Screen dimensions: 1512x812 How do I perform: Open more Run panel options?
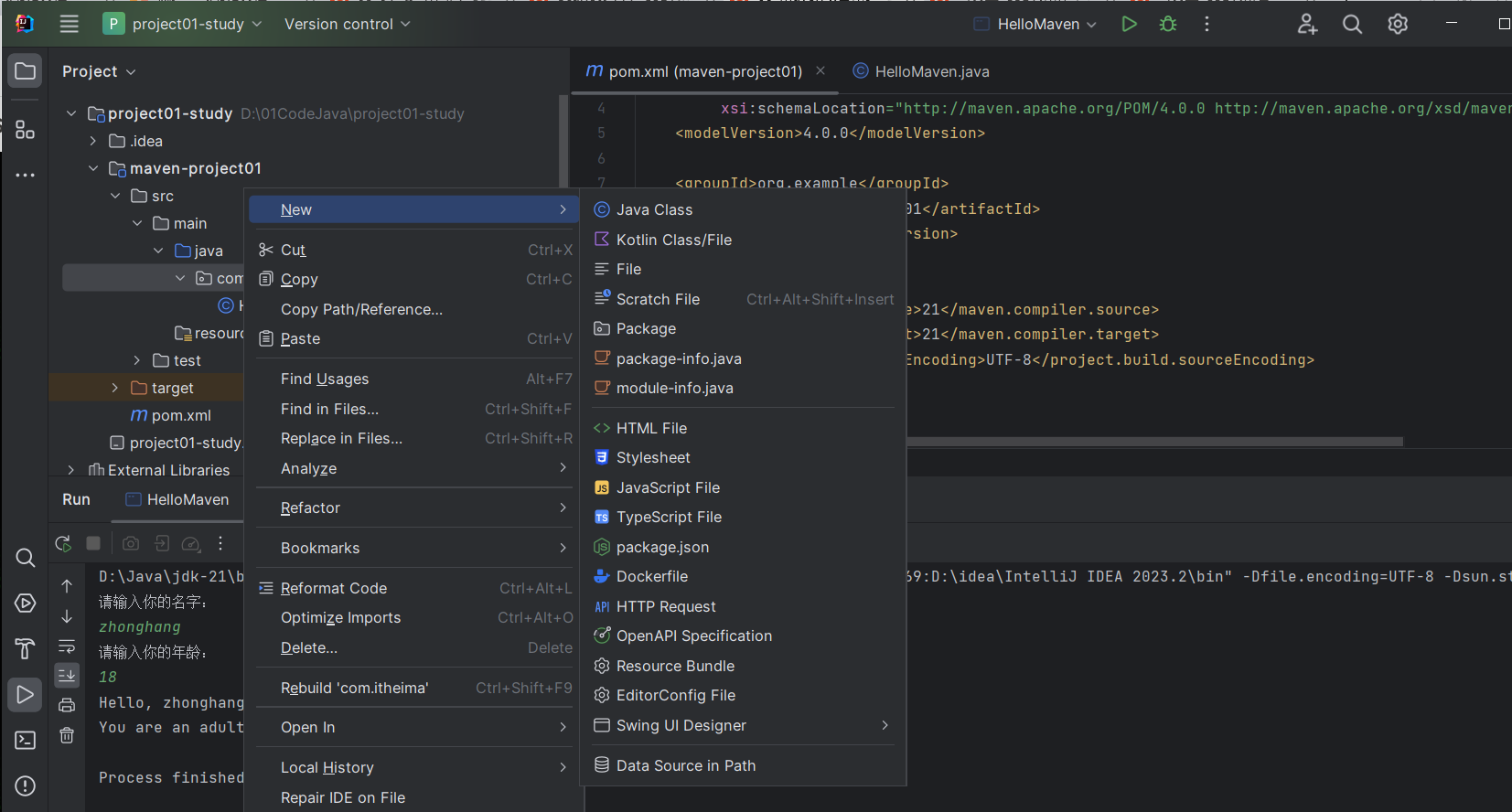[220, 543]
